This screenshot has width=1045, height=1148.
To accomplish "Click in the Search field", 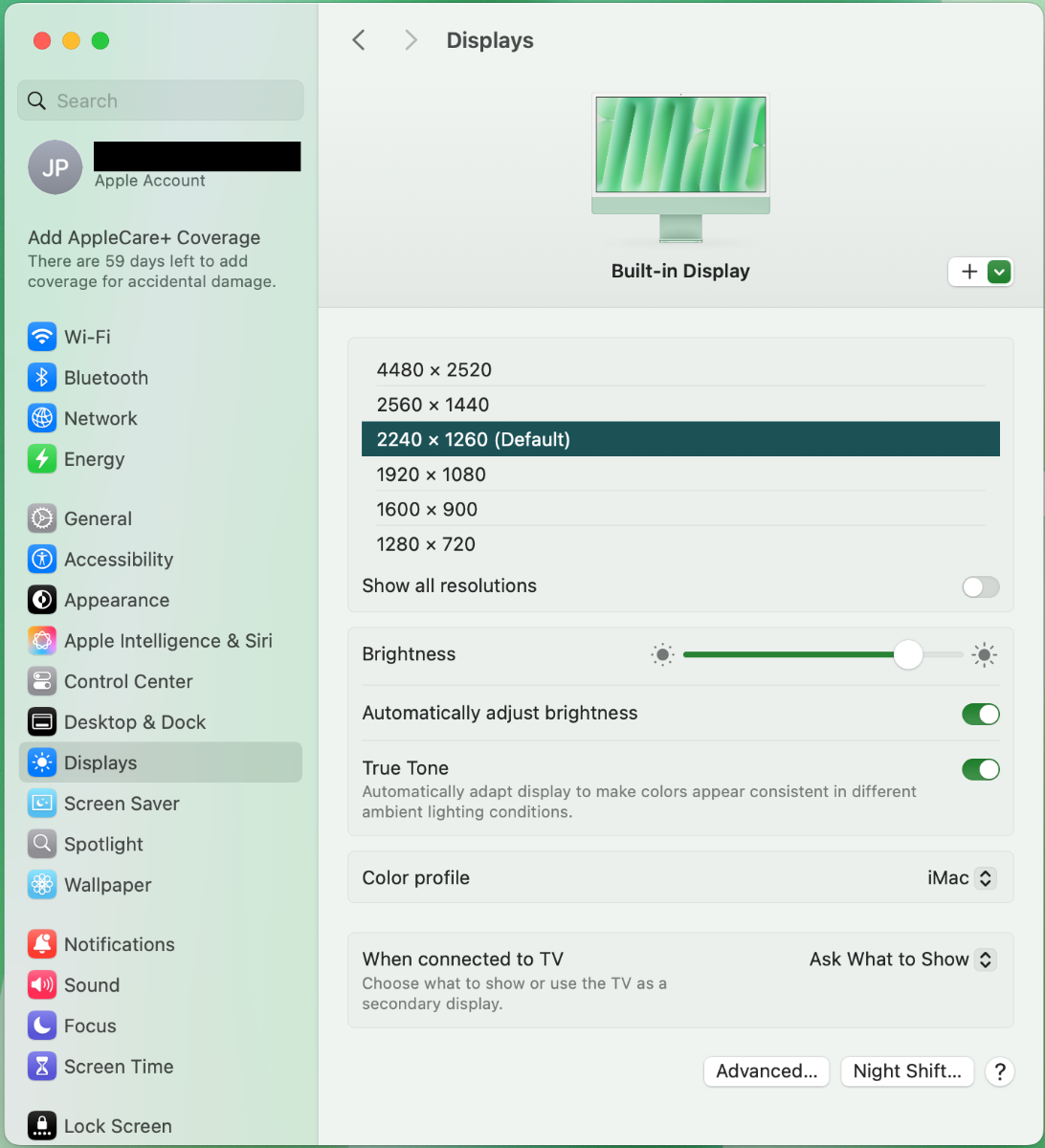I will click(161, 100).
